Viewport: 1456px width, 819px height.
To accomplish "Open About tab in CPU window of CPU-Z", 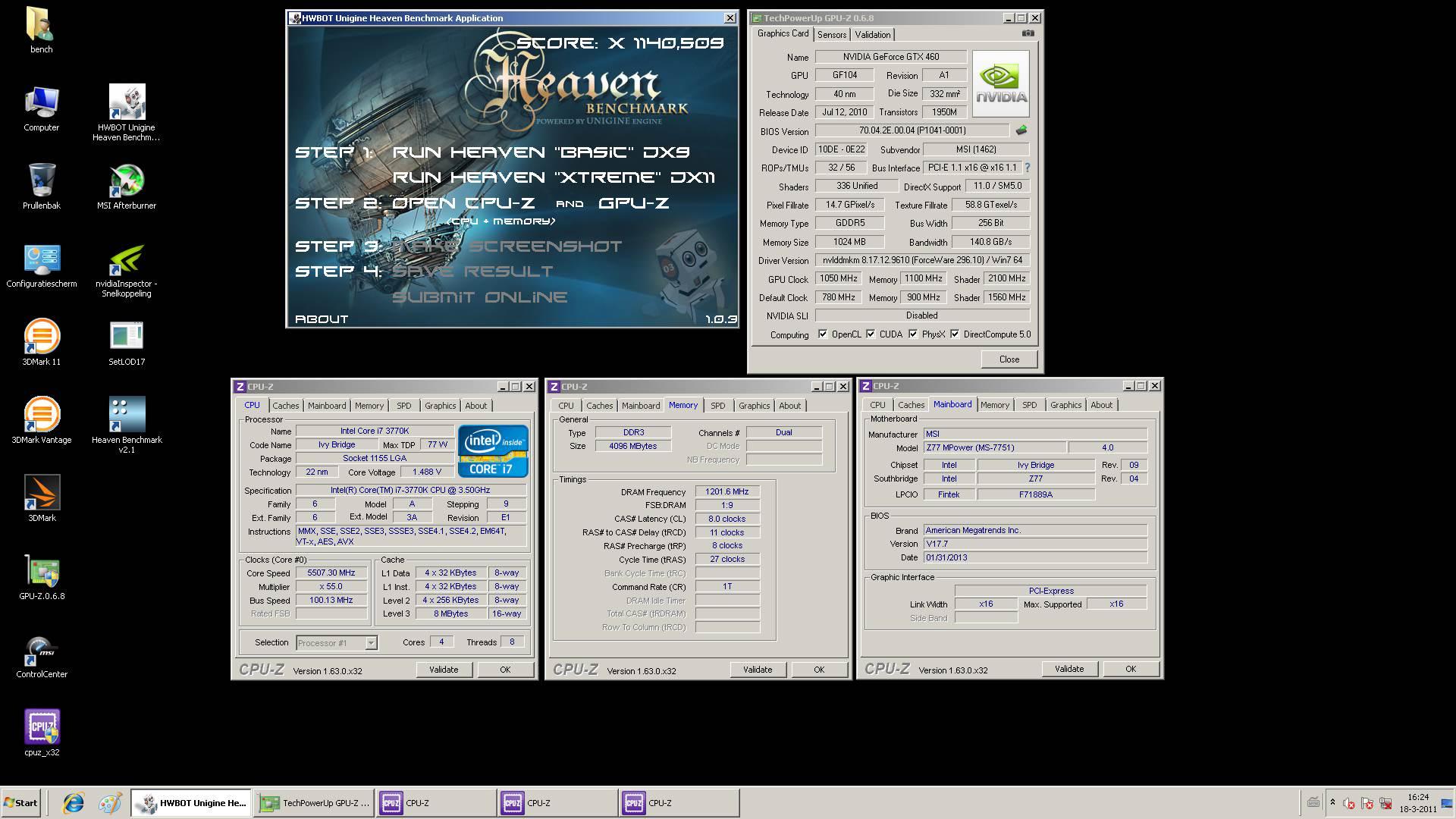I will click(x=476, y=406).
